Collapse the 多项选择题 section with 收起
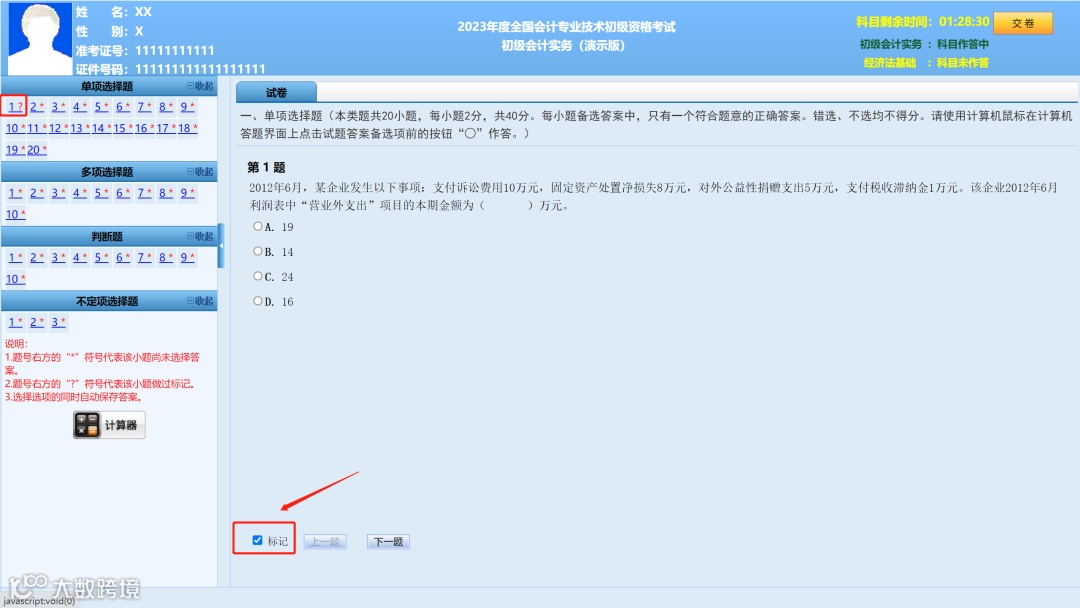 pos(200,171)
